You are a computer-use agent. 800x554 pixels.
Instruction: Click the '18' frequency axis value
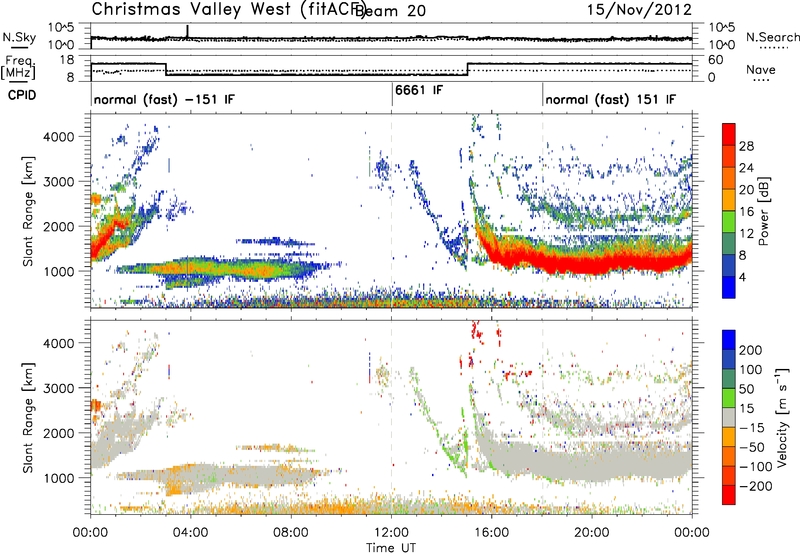coord(66,60)
